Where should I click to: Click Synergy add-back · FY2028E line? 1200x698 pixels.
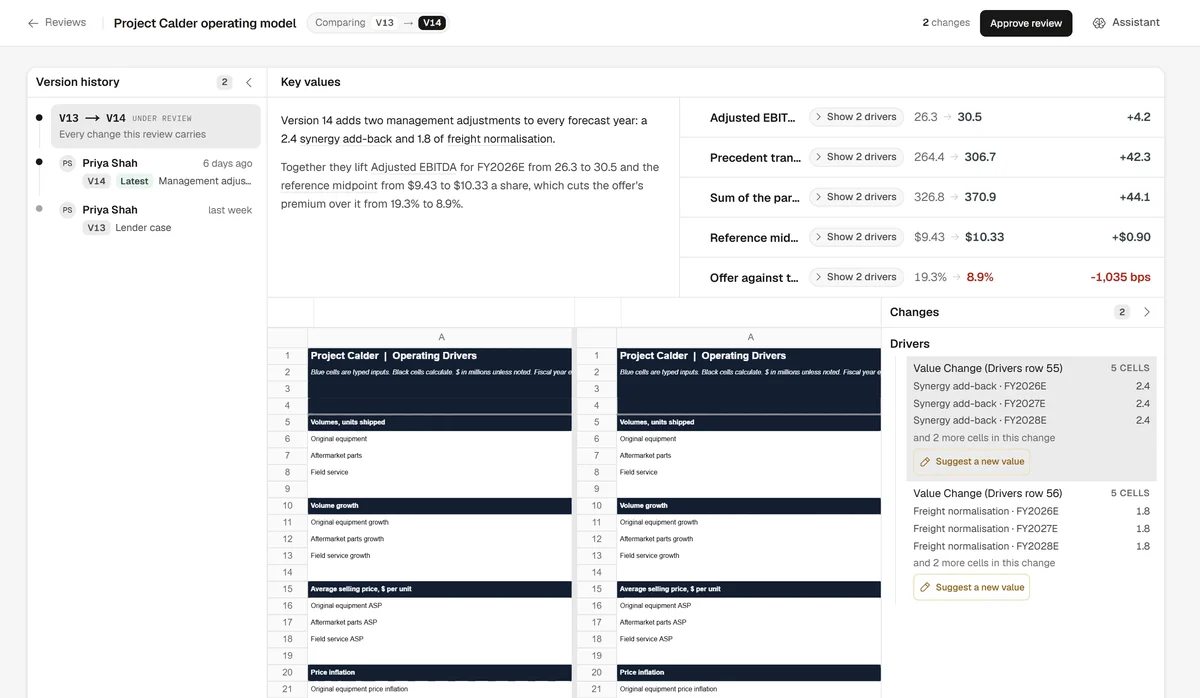(1031, 420)
